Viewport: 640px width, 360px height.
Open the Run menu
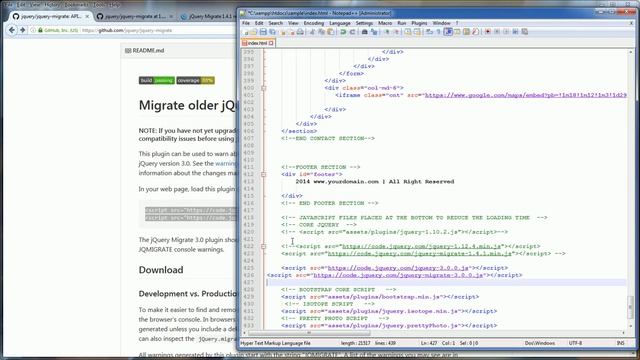pyautogui.click(x=402, y=23)
